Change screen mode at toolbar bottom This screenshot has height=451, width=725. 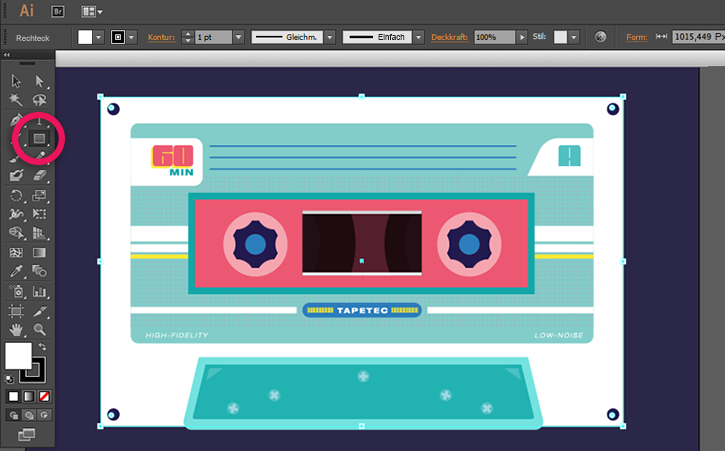click(26, 434)
